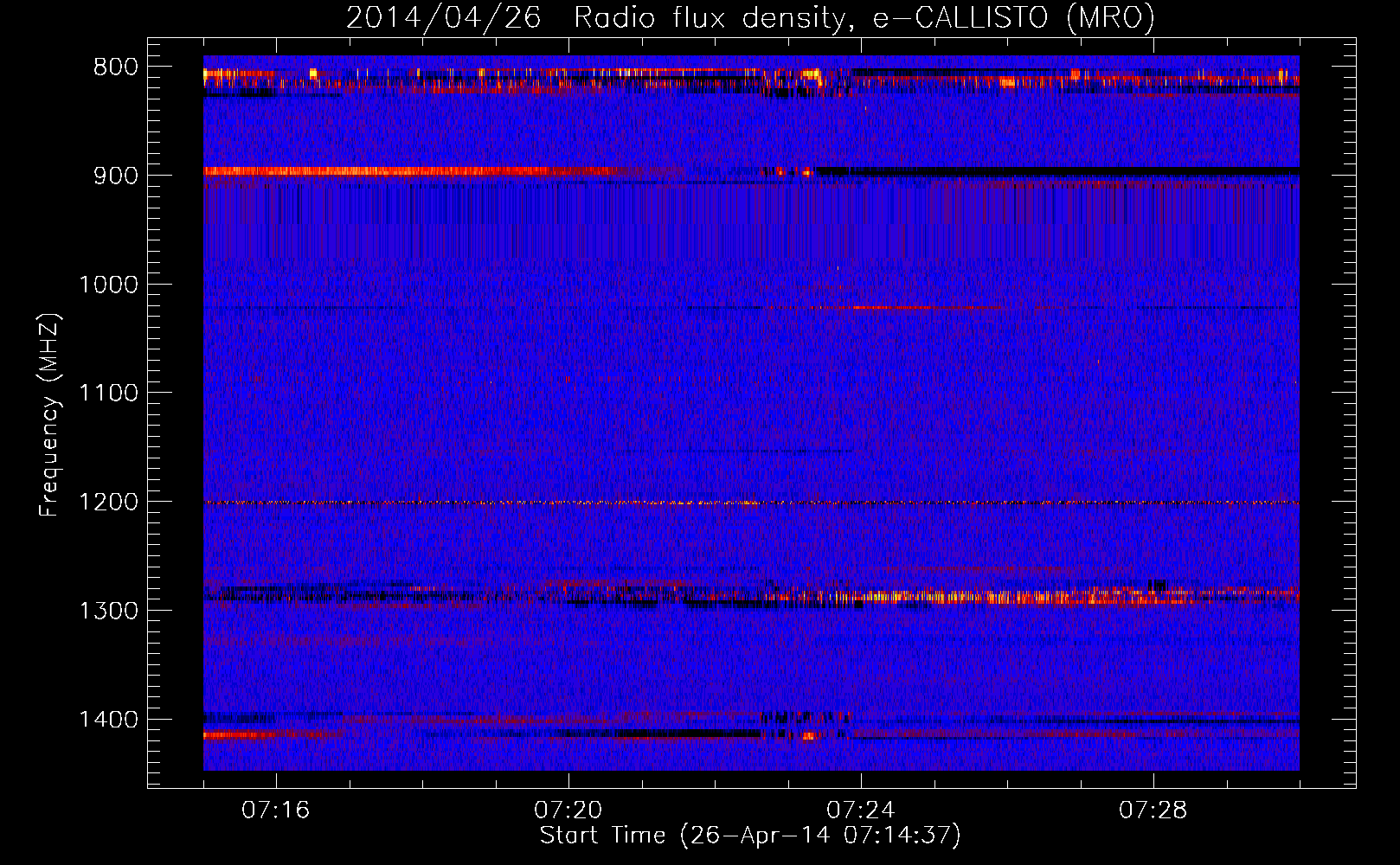Select the 1400 frequency tick label
Screen dimensions: 1400x865
(108, 720)
